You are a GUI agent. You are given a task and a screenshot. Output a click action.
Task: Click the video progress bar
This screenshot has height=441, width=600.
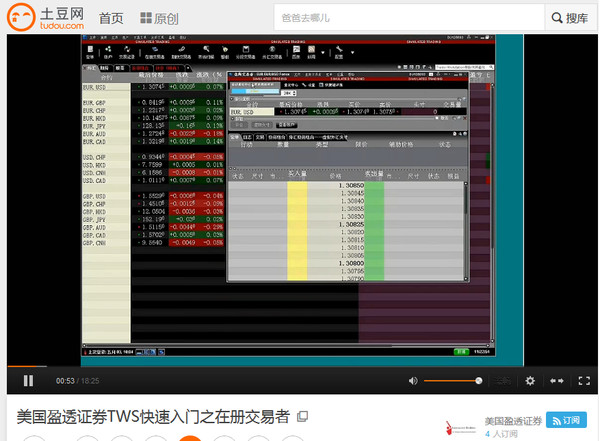point(302,366)
